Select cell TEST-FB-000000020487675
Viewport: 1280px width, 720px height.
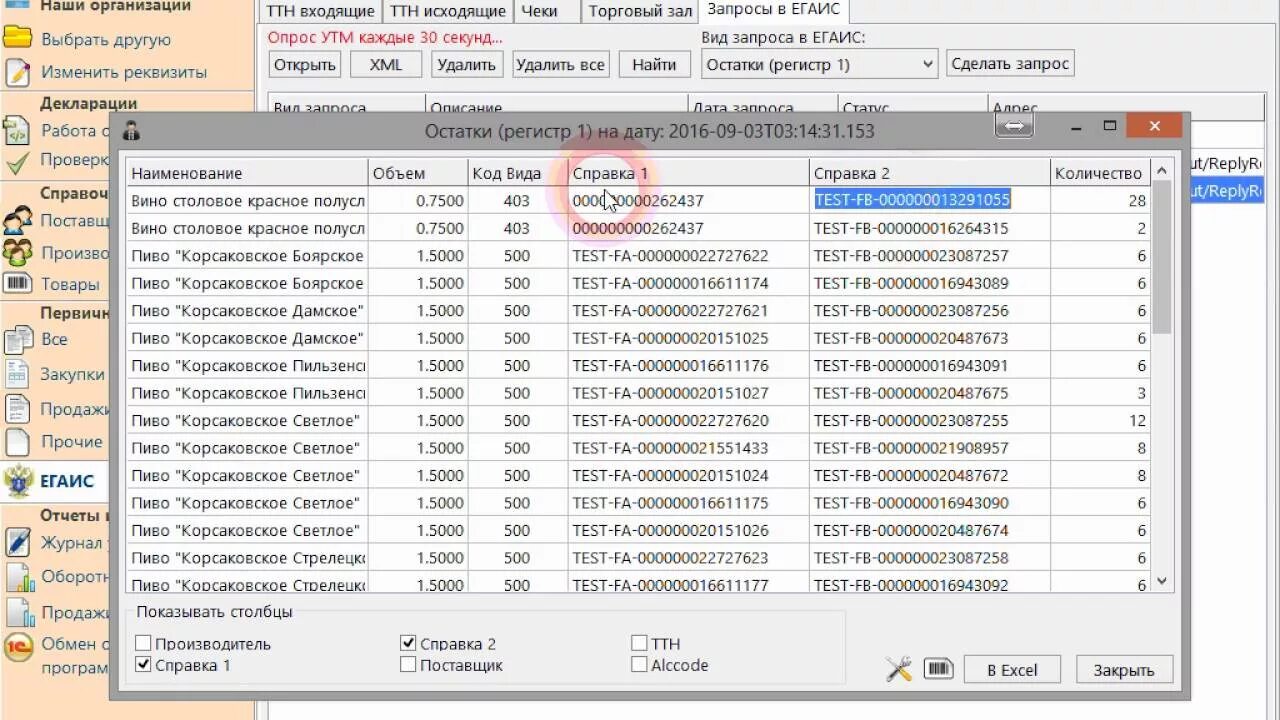click(x=930, y=393)
